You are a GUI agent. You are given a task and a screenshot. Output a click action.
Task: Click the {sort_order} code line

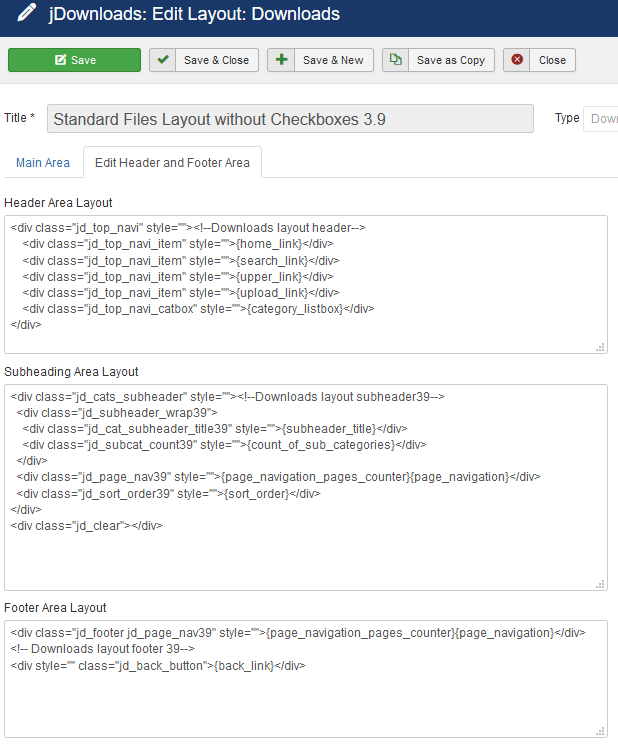coord(168,494)
